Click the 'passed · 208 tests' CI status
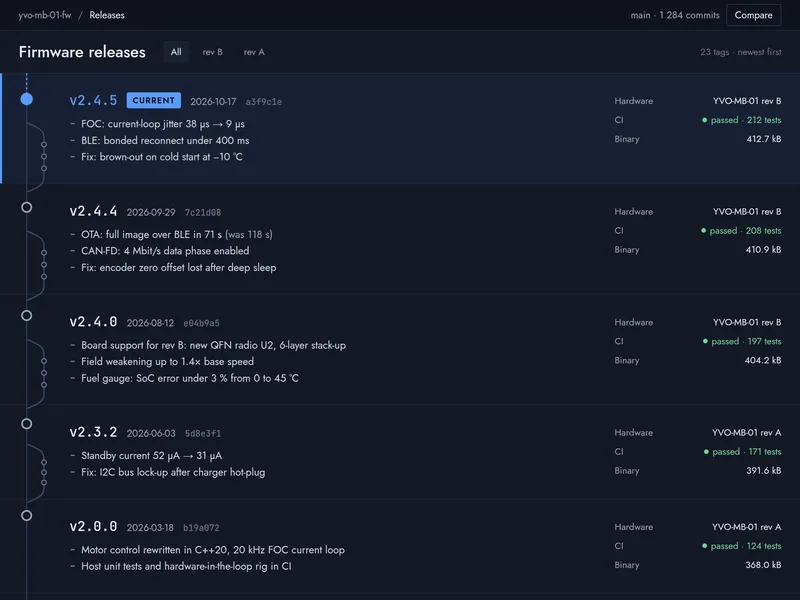Screen dimensions: 800x600 pyautogui.click(x=741, y=231)
